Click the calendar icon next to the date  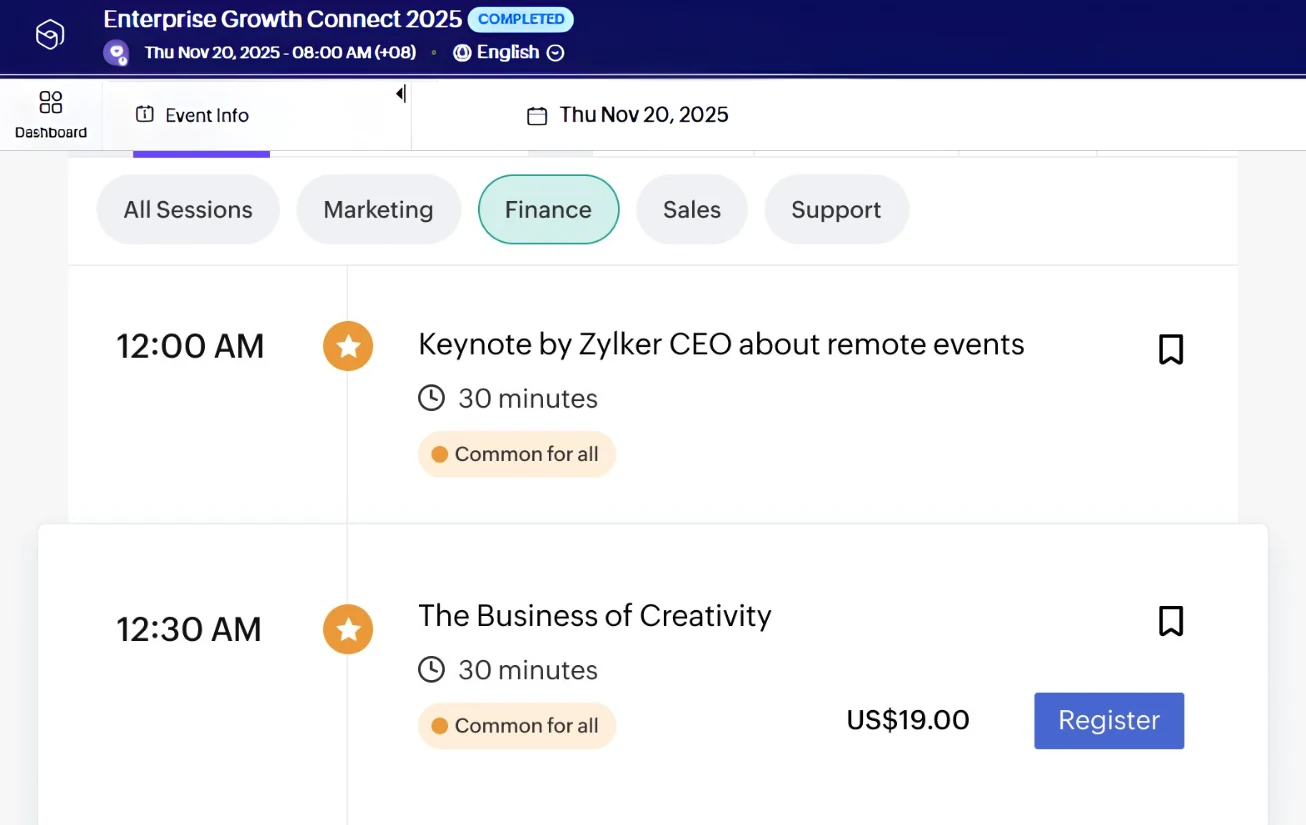pos(537,116)
